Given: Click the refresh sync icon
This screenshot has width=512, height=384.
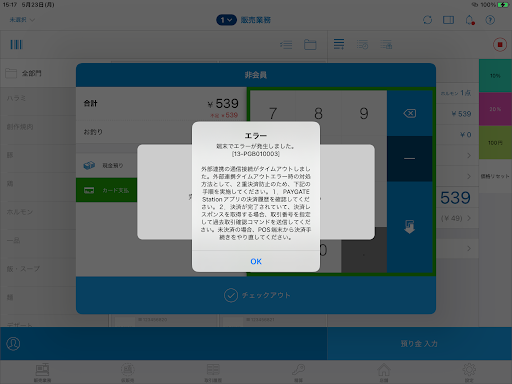Looking at the screenshot, I should click(427, 20).
